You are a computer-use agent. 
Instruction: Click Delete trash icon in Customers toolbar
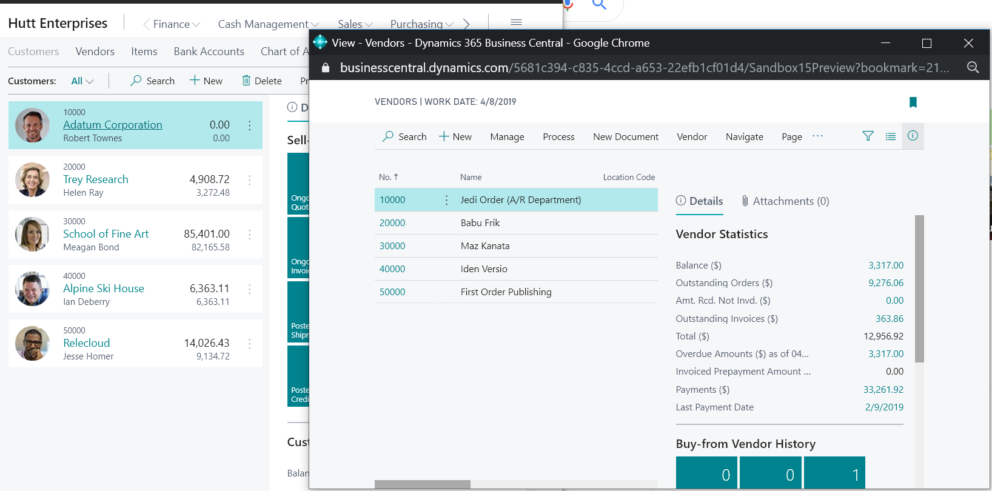246,80
